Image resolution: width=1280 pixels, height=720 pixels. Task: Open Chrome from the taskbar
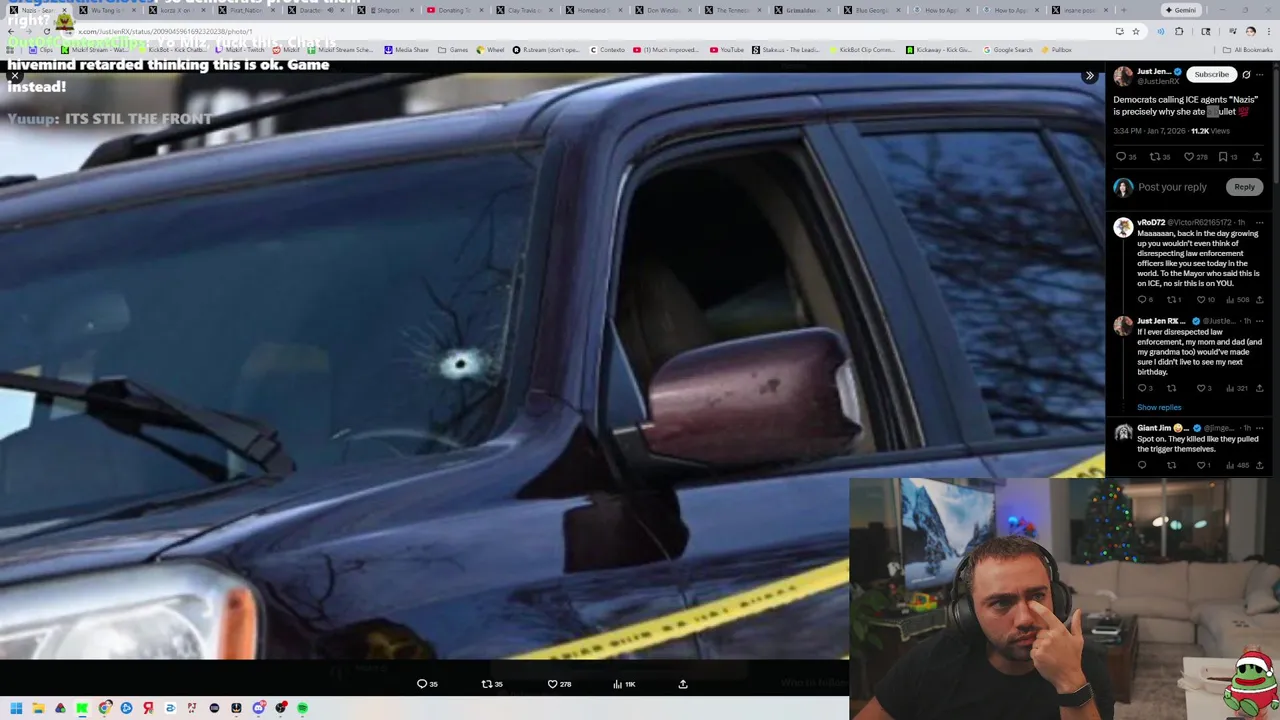104,708
